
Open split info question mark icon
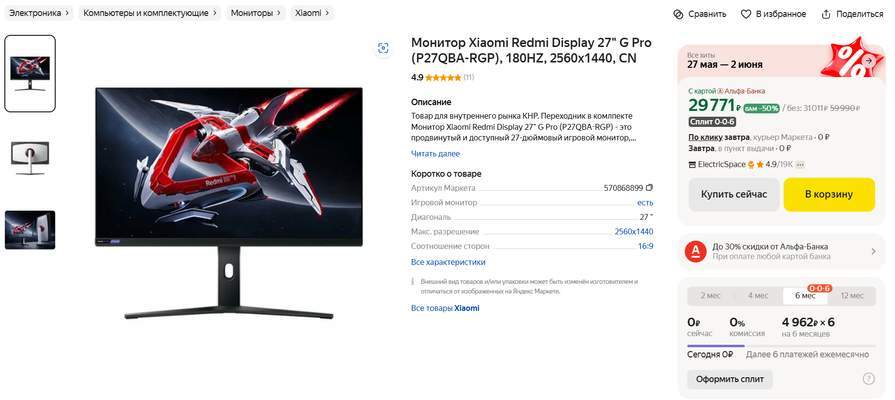(x=868, y=379)
